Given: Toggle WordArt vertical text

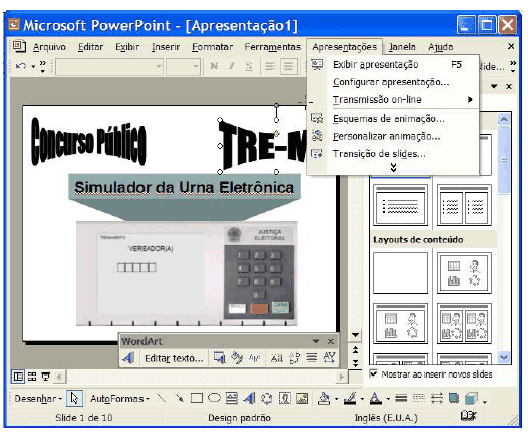Looking at the screenshot, I should tap(294, 358).
